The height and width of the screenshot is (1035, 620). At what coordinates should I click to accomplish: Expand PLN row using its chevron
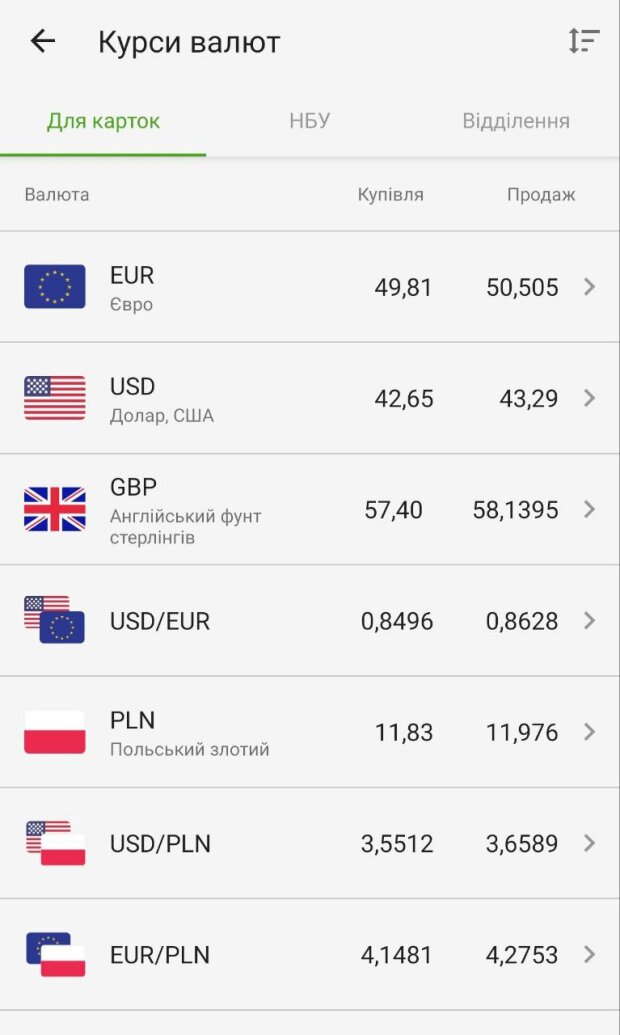click(589, 732)
